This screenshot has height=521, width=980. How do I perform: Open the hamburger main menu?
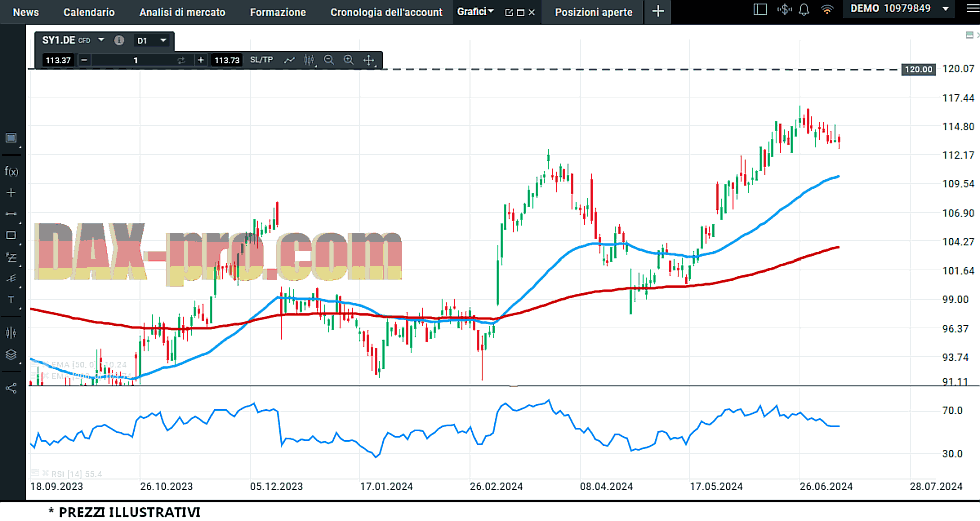click(x=972, y=9)
